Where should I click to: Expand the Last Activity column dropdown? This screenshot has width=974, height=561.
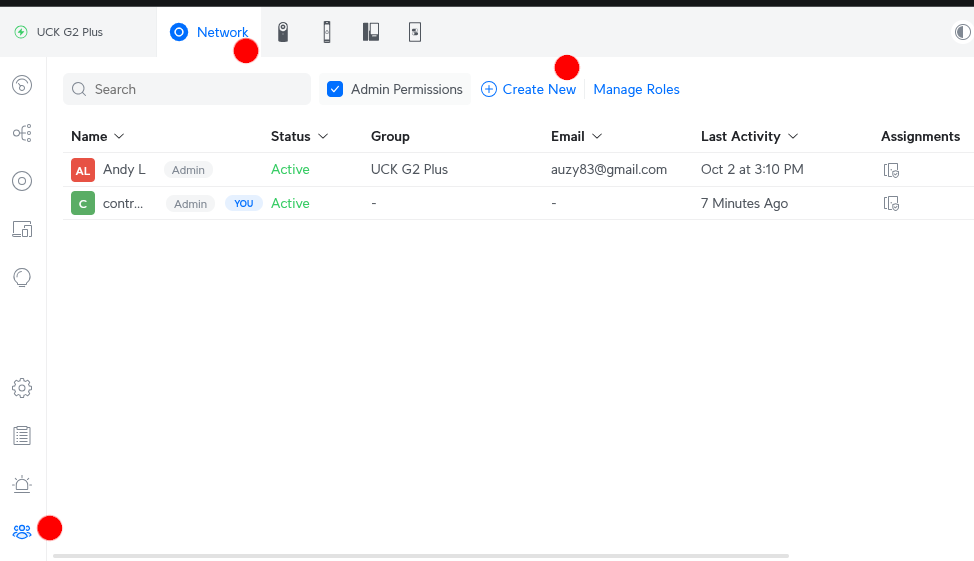[793, 136]
